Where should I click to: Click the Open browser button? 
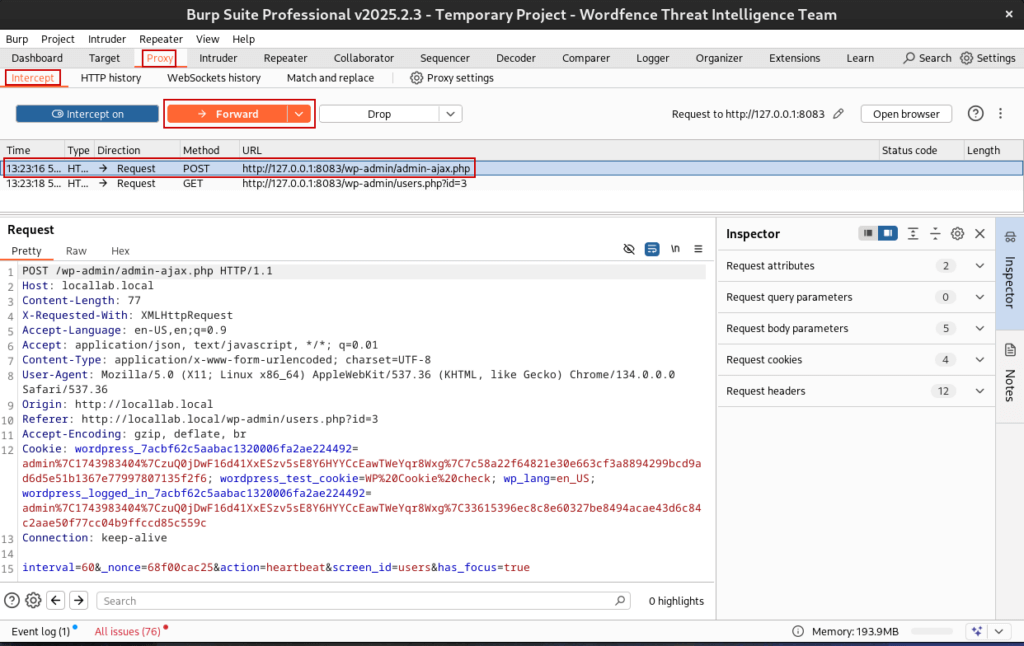(905, 113)
